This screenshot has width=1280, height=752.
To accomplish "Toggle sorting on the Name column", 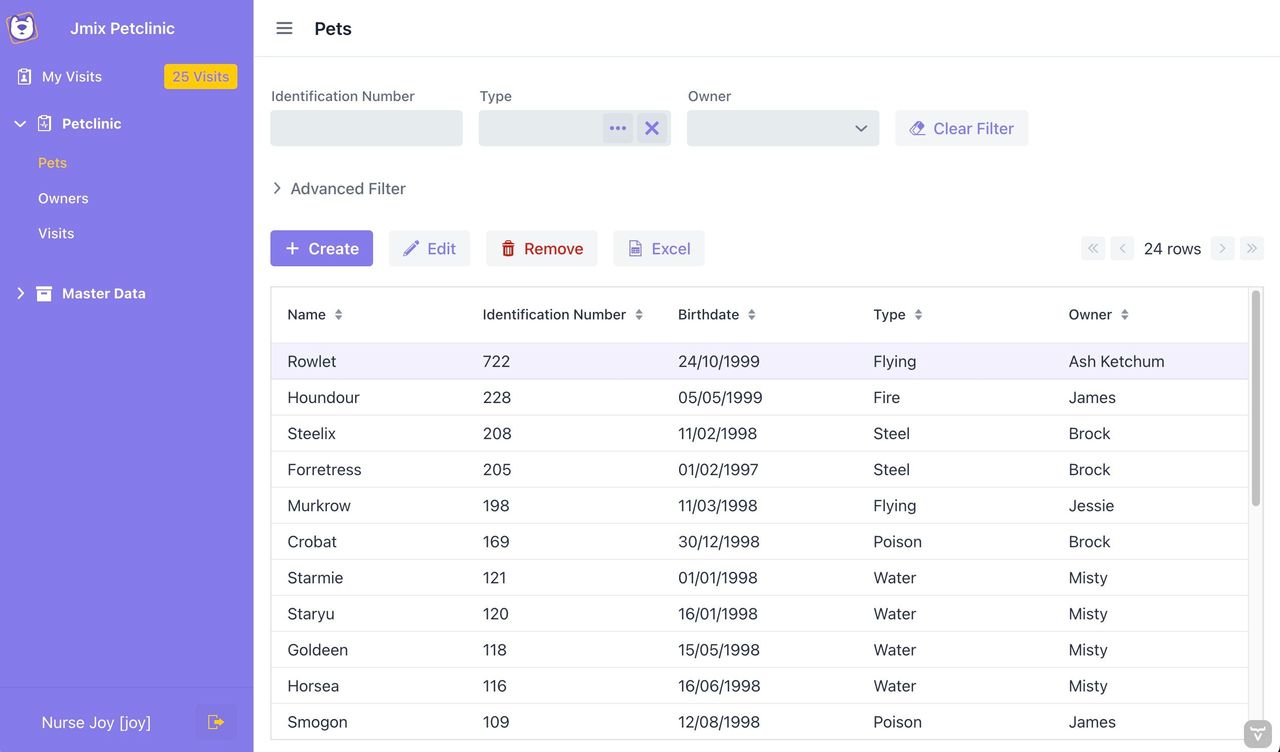I will click(338, 313).
